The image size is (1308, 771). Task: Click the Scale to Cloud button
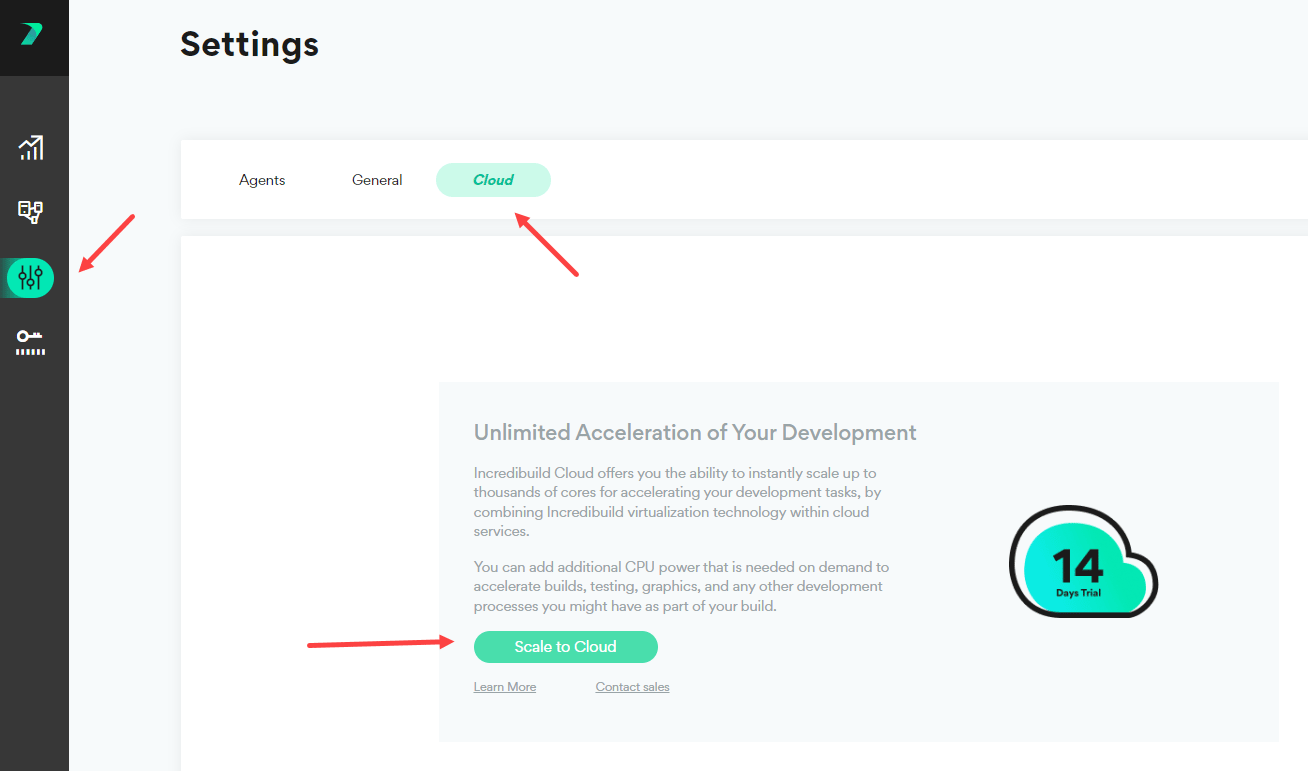point(566,647)
